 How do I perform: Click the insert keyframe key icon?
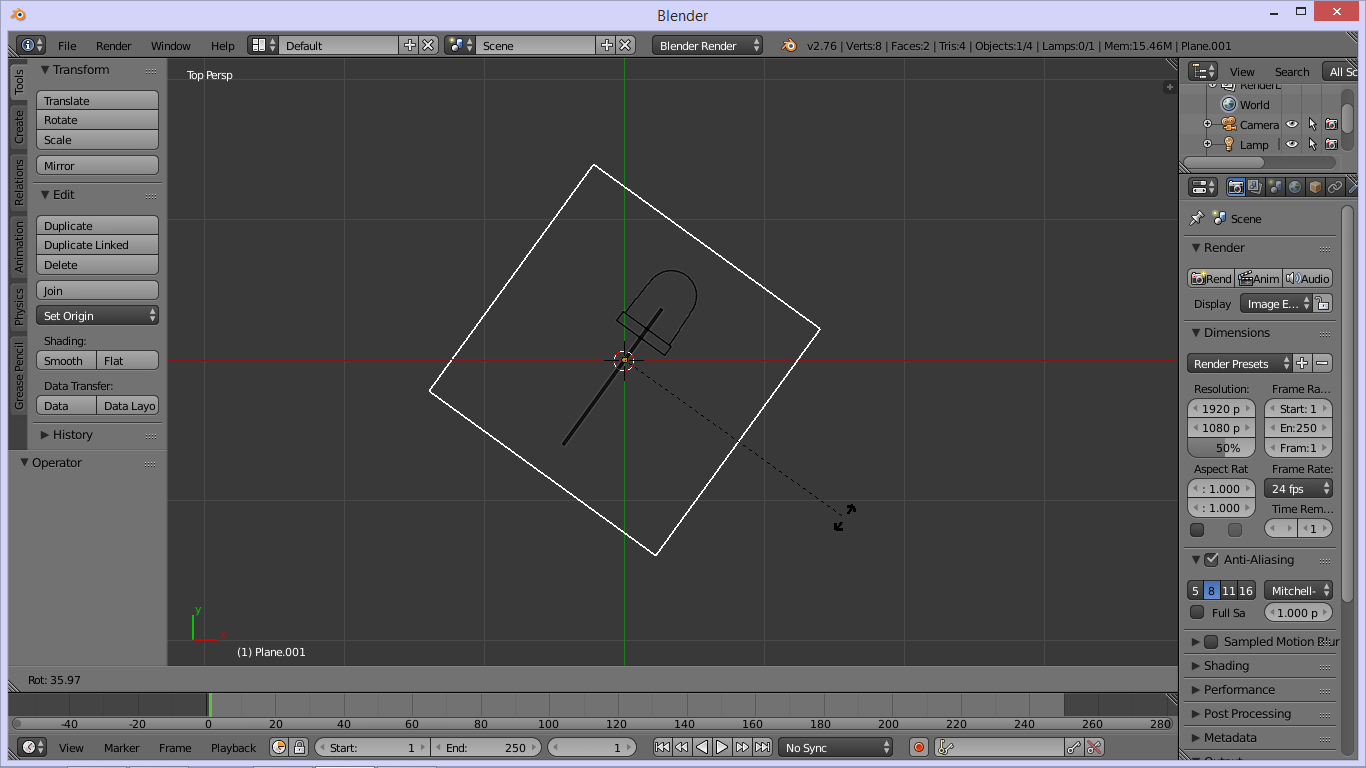tap(1074, 747)
